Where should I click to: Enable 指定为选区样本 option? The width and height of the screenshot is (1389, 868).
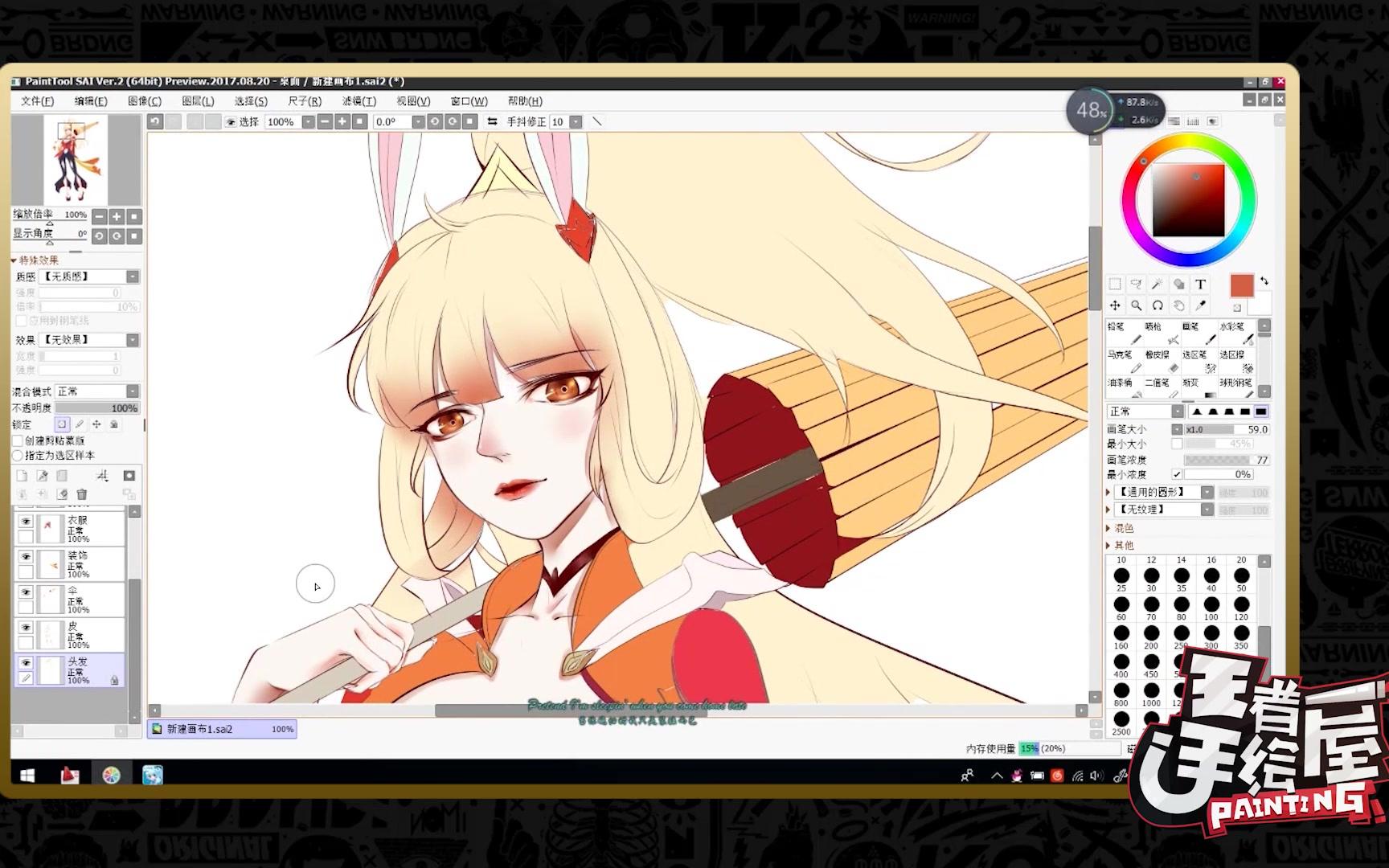(x=18, y=455)
